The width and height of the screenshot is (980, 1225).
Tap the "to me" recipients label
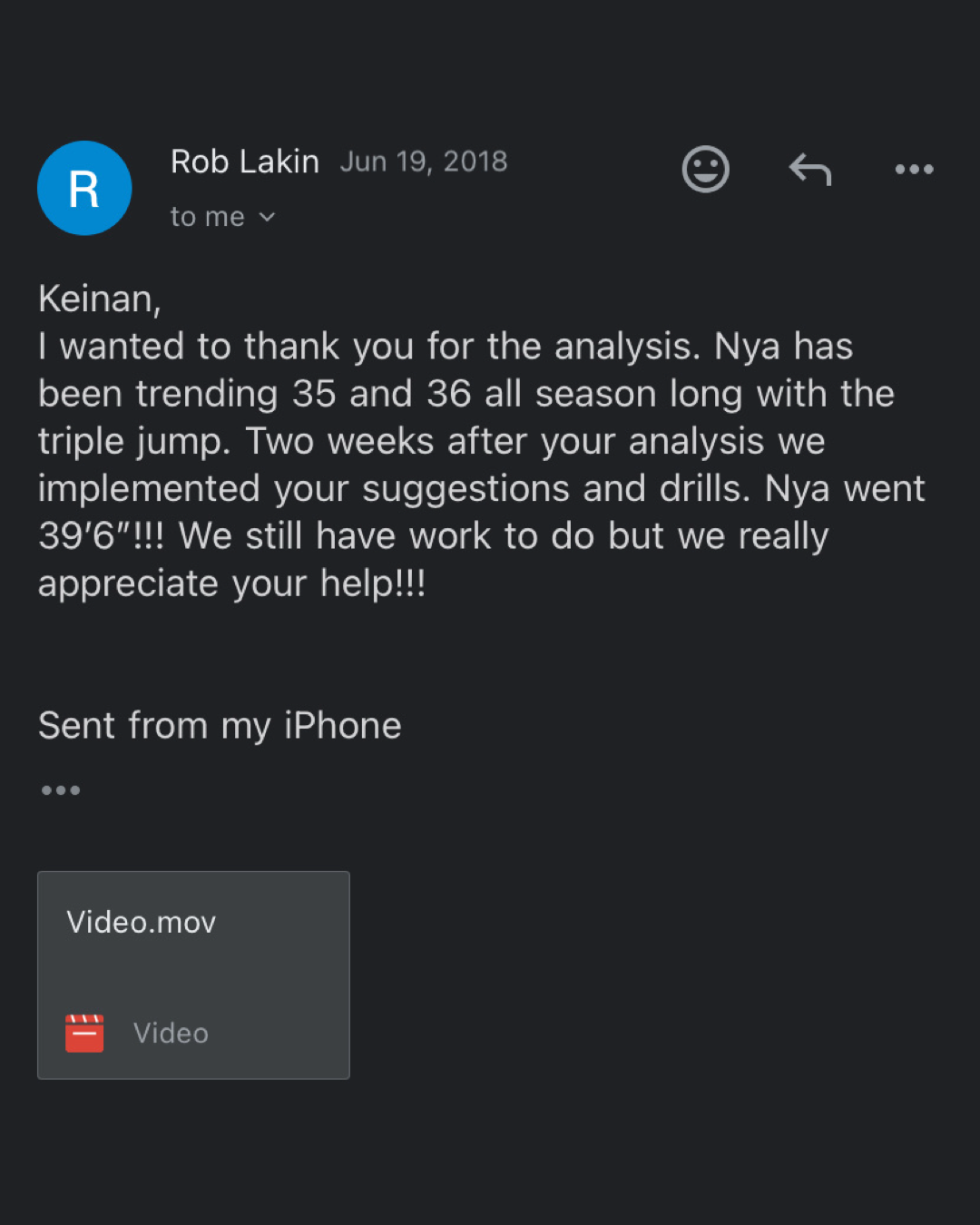click(207, 217)
